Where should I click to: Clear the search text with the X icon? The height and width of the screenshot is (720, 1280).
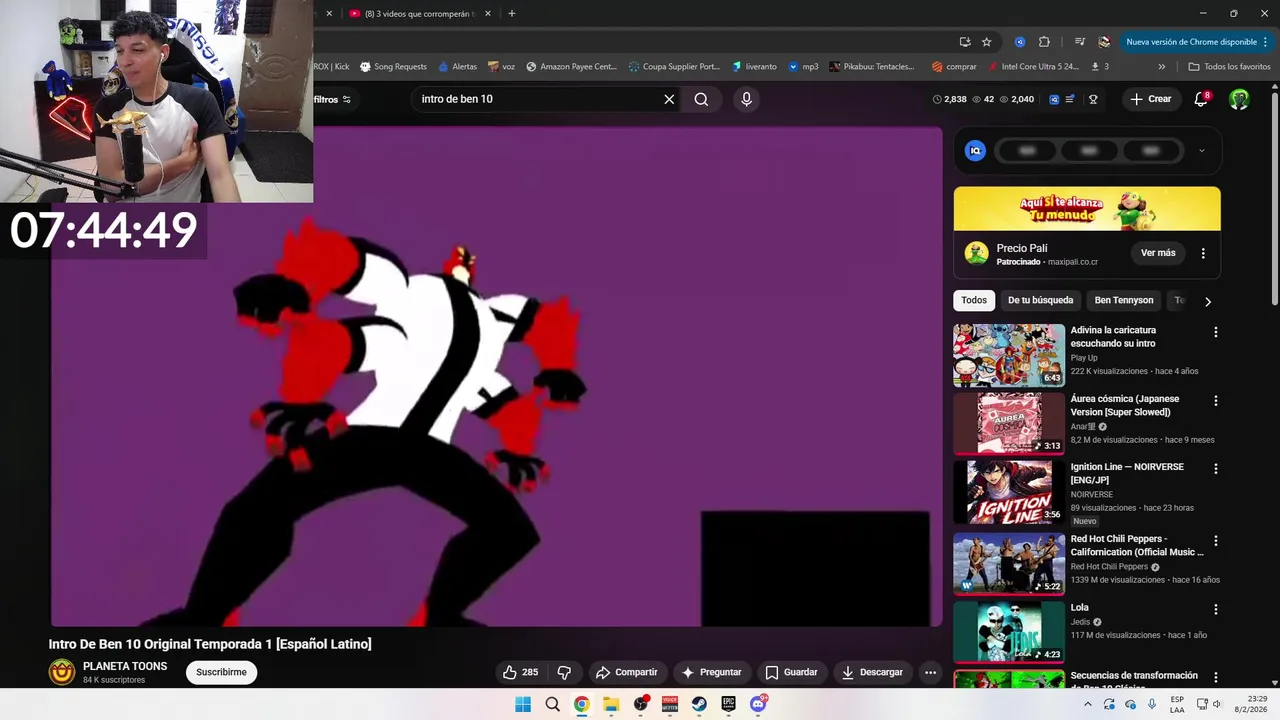(x=669, y=99)
